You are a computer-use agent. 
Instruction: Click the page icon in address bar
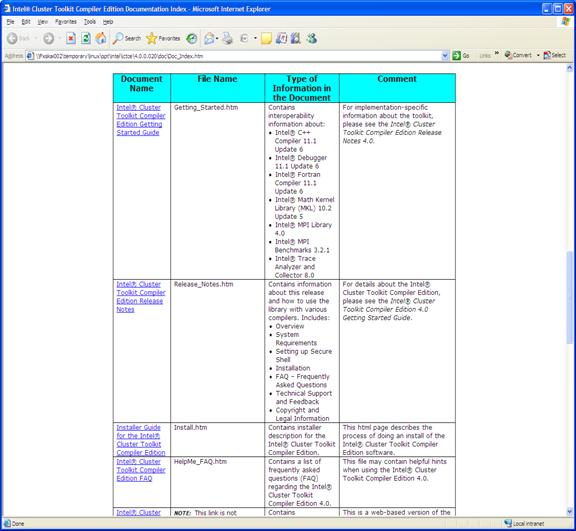click(x=30, y=56)
